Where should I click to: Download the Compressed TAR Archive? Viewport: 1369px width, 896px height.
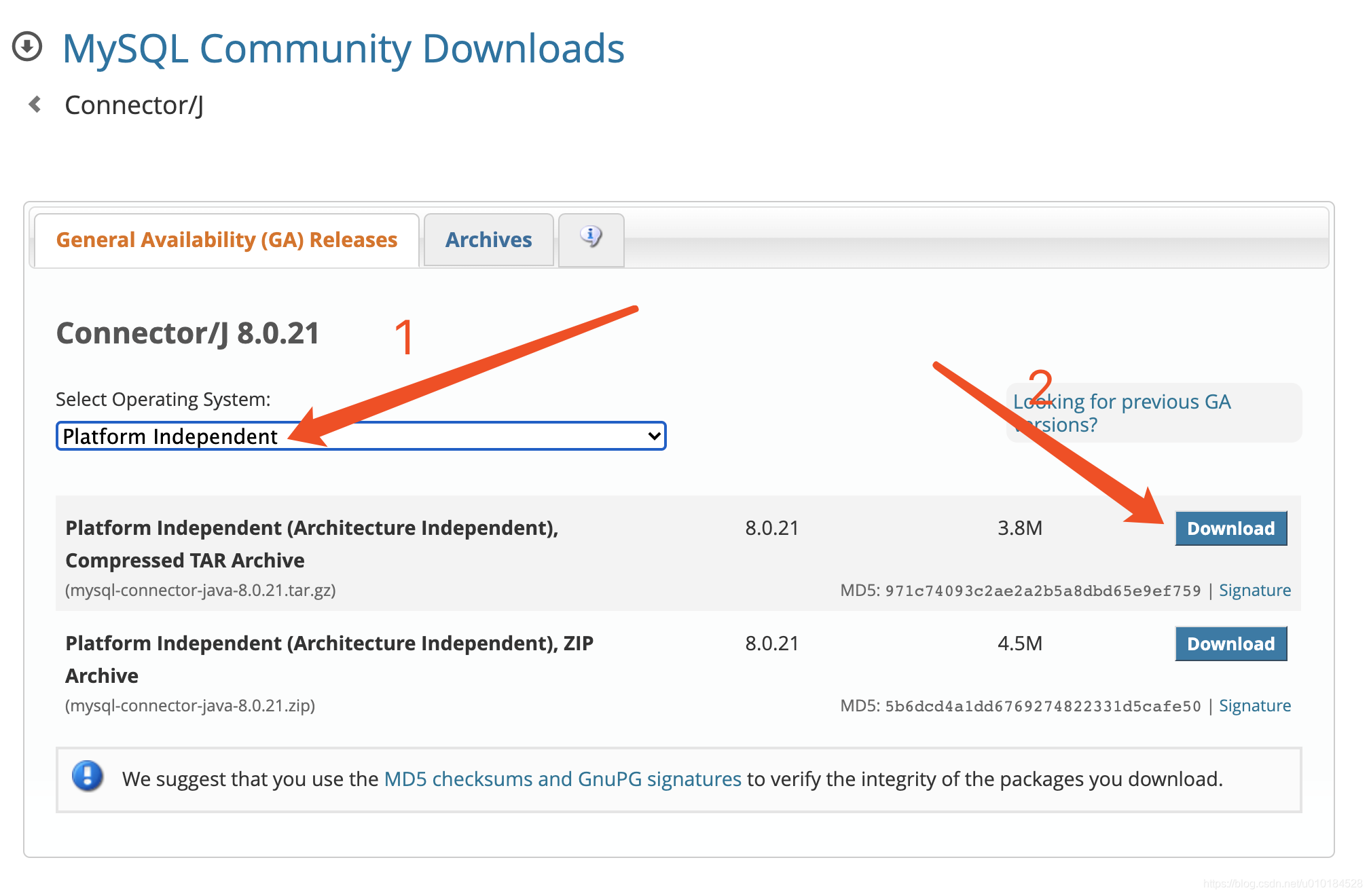1230,528
